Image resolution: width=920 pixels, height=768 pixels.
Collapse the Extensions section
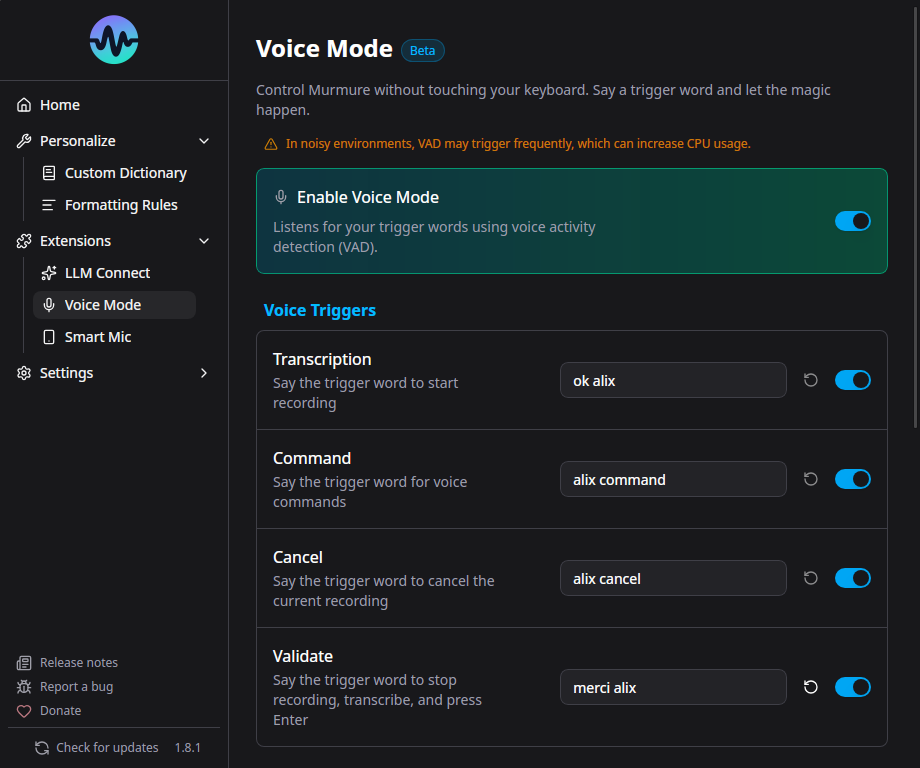point(204,241)
